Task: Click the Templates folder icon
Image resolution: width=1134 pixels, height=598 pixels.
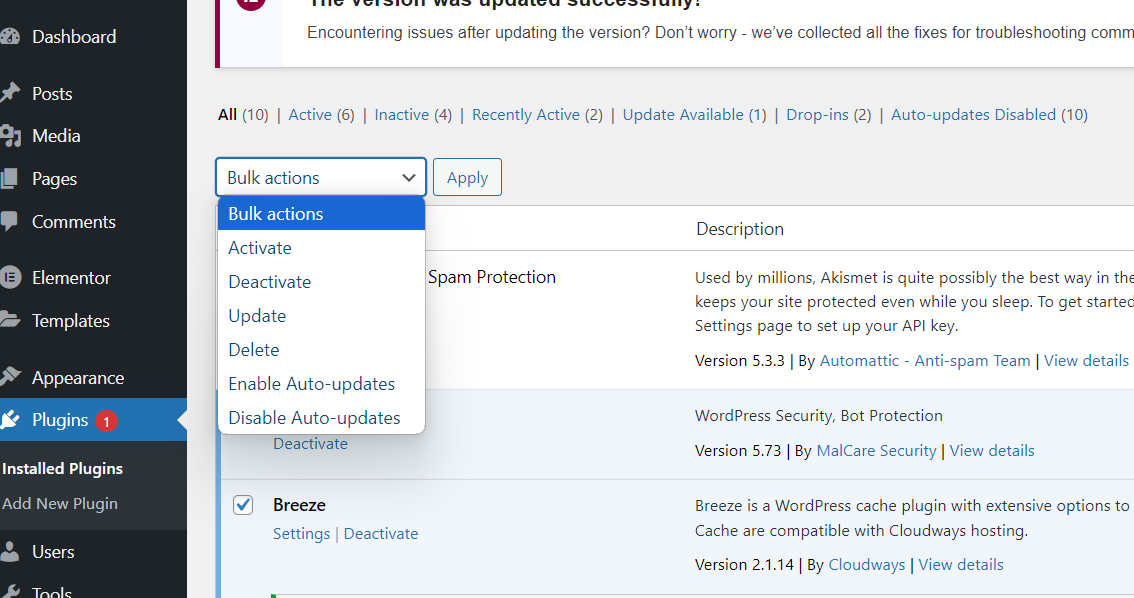Action: [10, 320]
